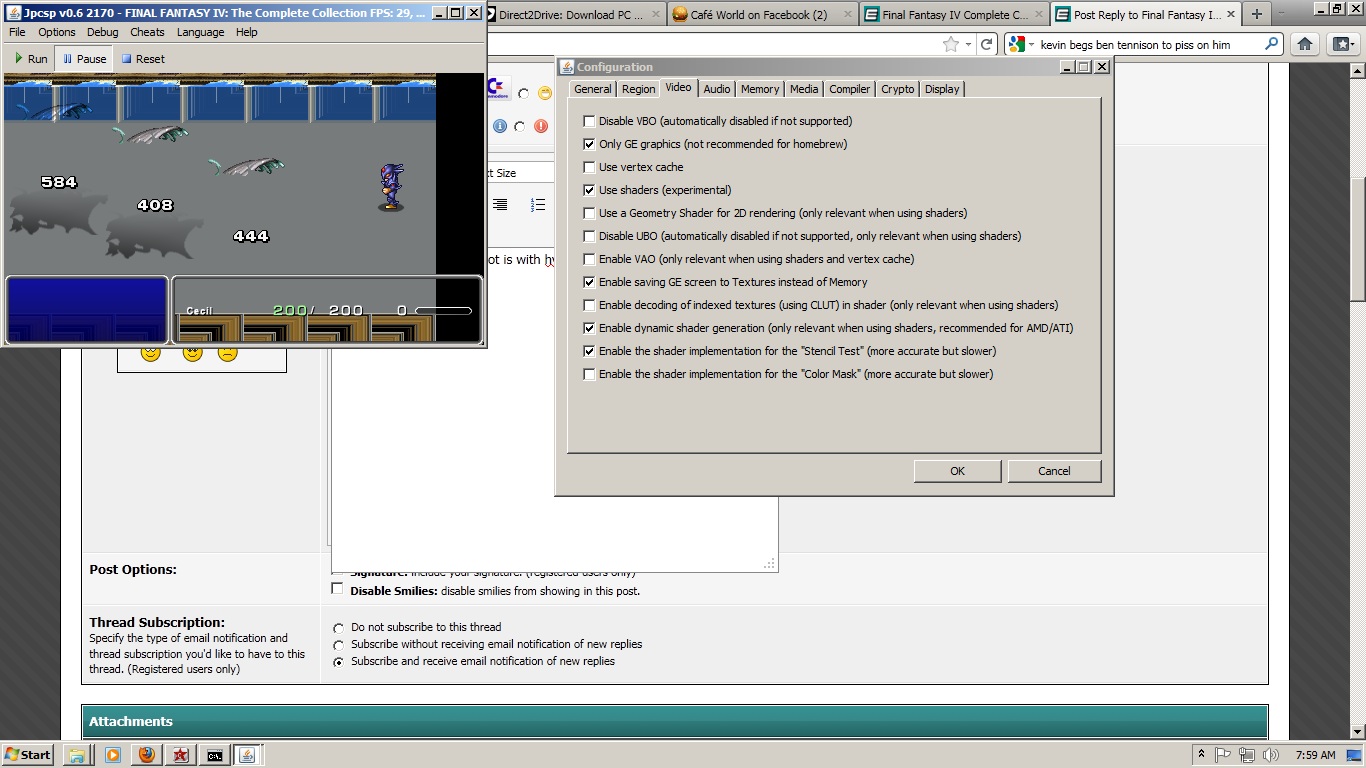Image resolution: width=1366 pixels, height=768 pixels.
Task: Open the Cheats menu in Jpcsp
Action: coord(147,32)
